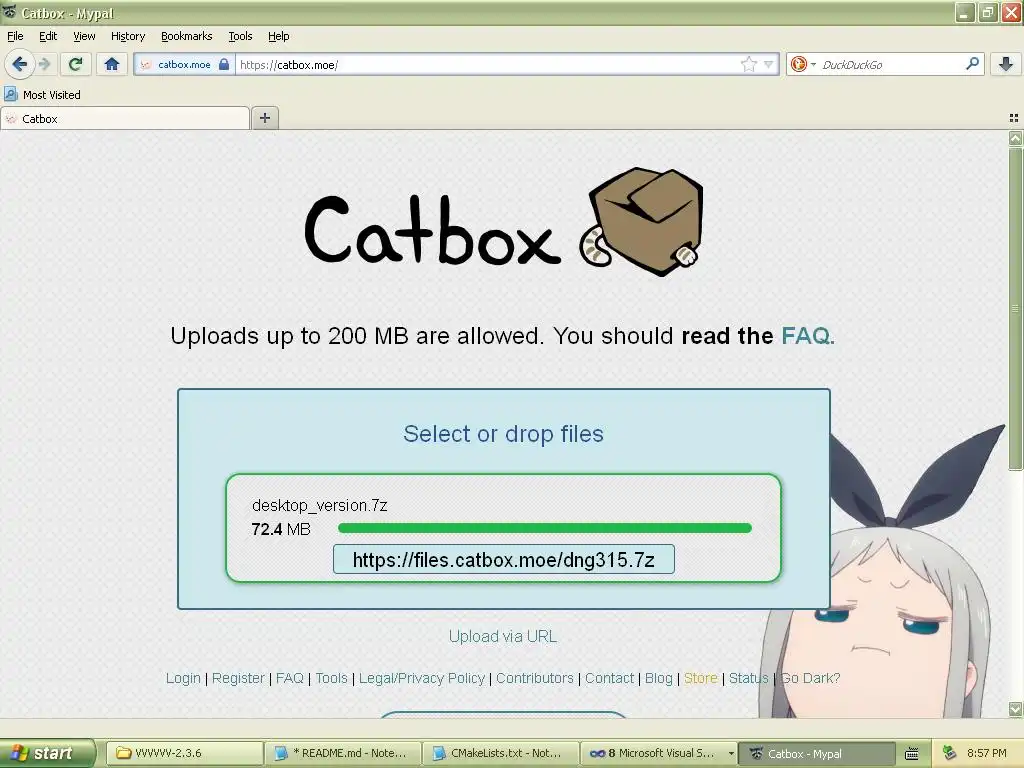Open the Blog link
1024x768 pixels.
click(658, 678)
